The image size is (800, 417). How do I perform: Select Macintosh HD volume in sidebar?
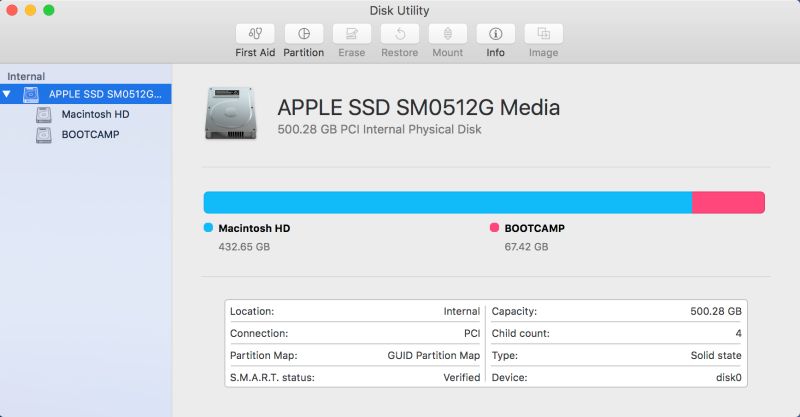click(x=95, y=114)
